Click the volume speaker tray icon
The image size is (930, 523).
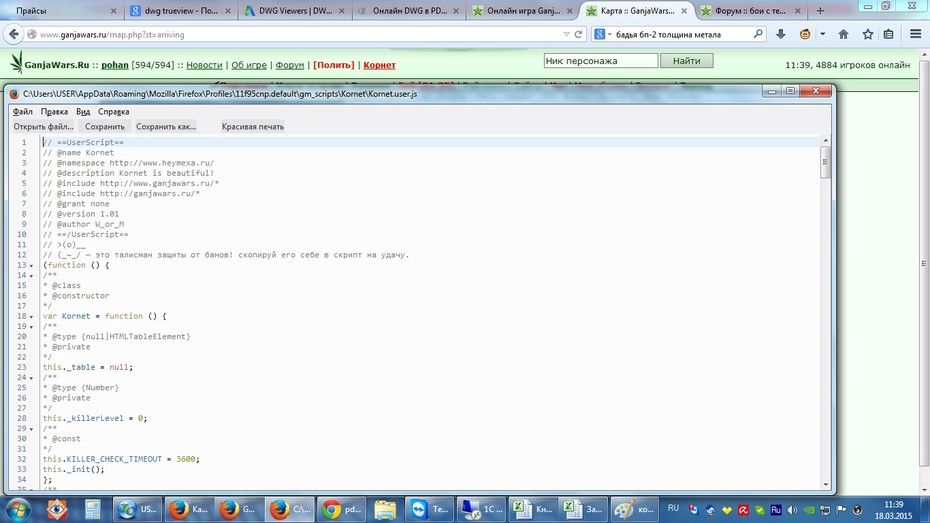(792, 509)
